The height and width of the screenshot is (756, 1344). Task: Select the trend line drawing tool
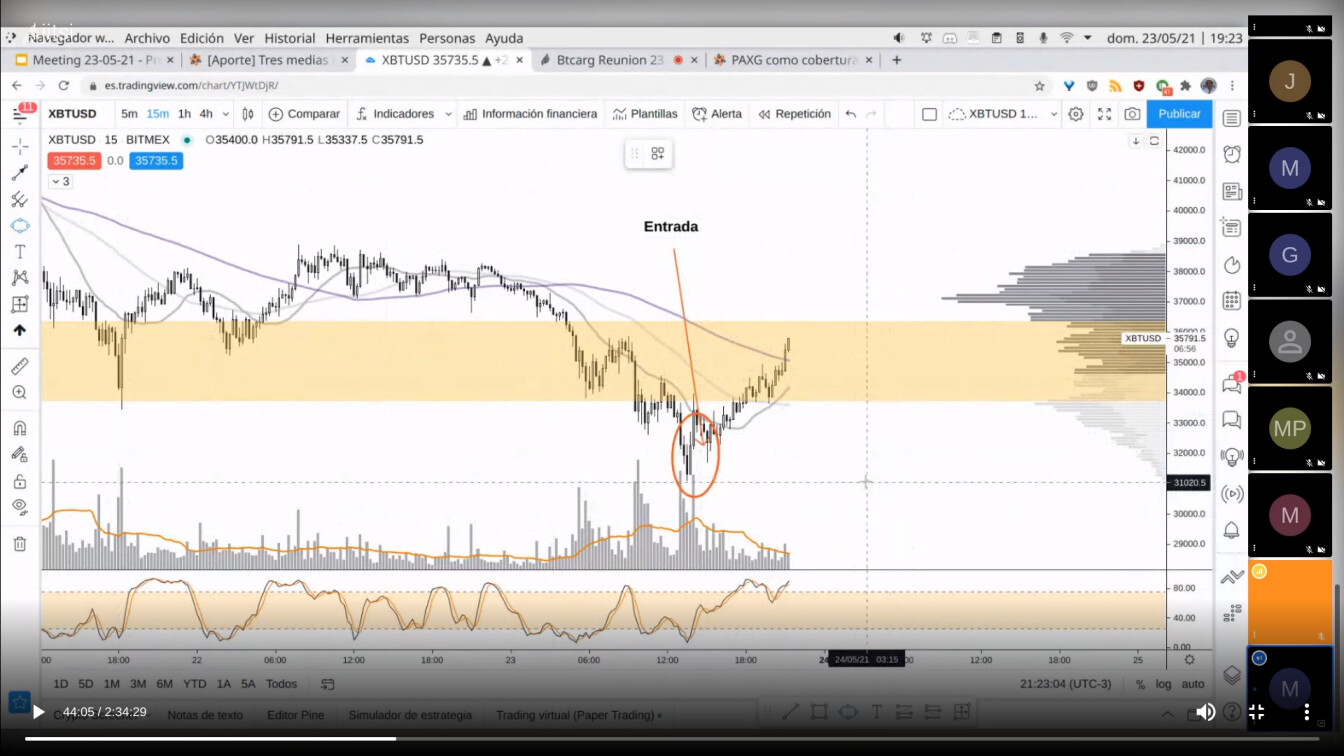coord(19,173)
